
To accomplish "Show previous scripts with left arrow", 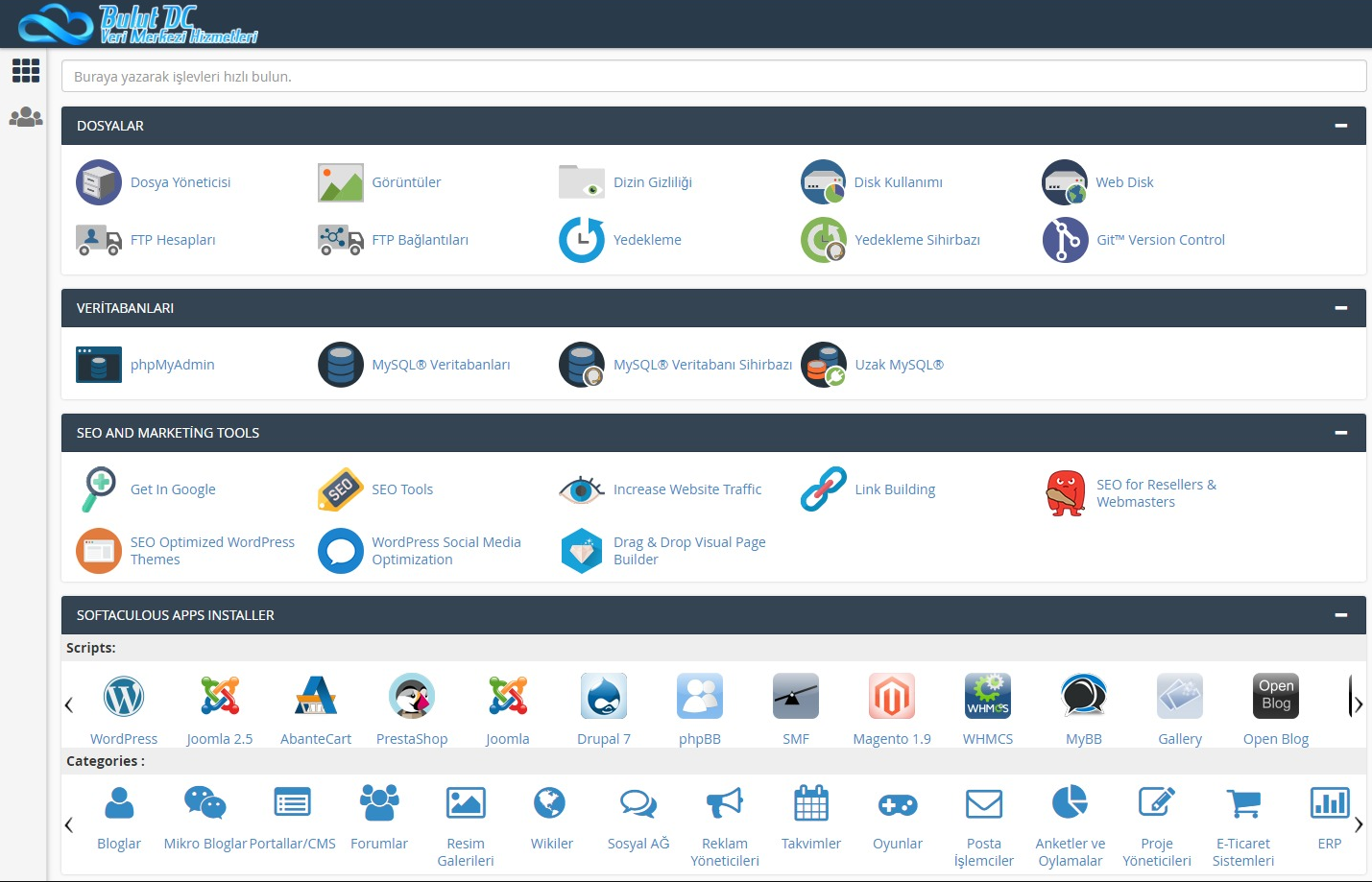I will tap(68, 705).
